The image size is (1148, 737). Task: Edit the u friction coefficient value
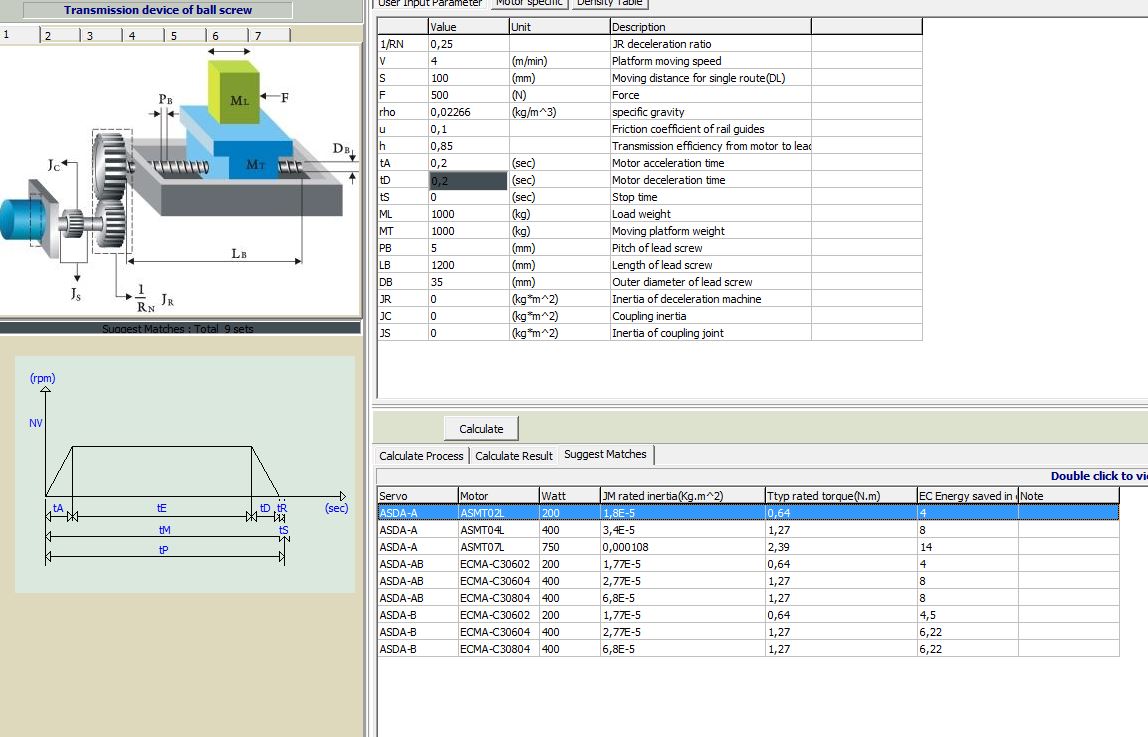tap(469, 129)
